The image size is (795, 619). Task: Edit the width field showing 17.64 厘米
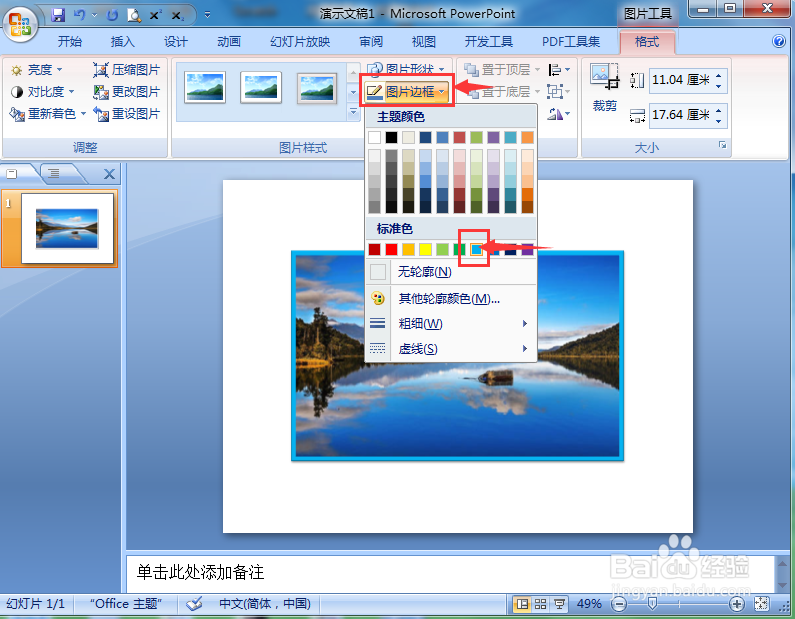click(681, 115)
